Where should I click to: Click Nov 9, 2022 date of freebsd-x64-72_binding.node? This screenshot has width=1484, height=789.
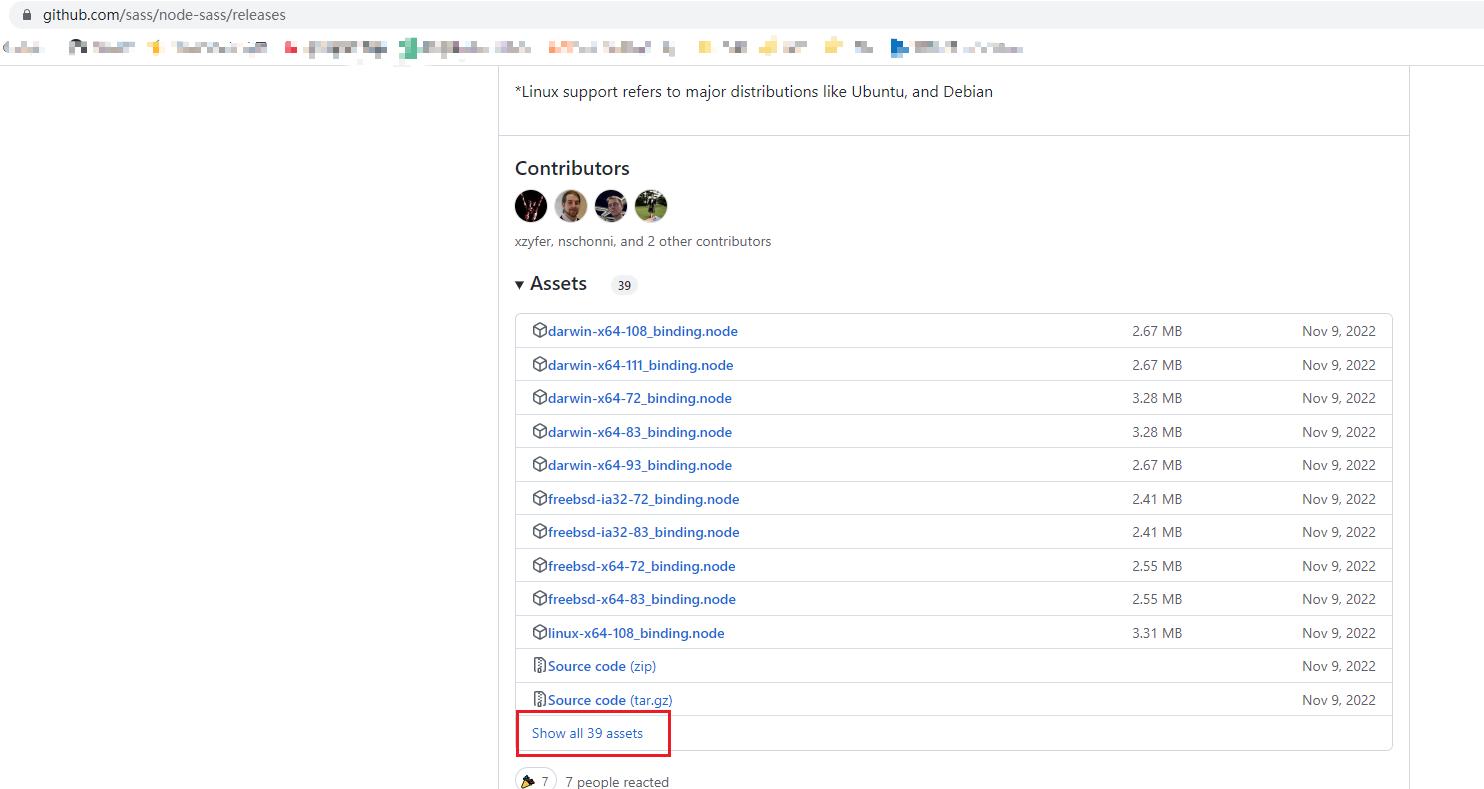coord(1339,566)
